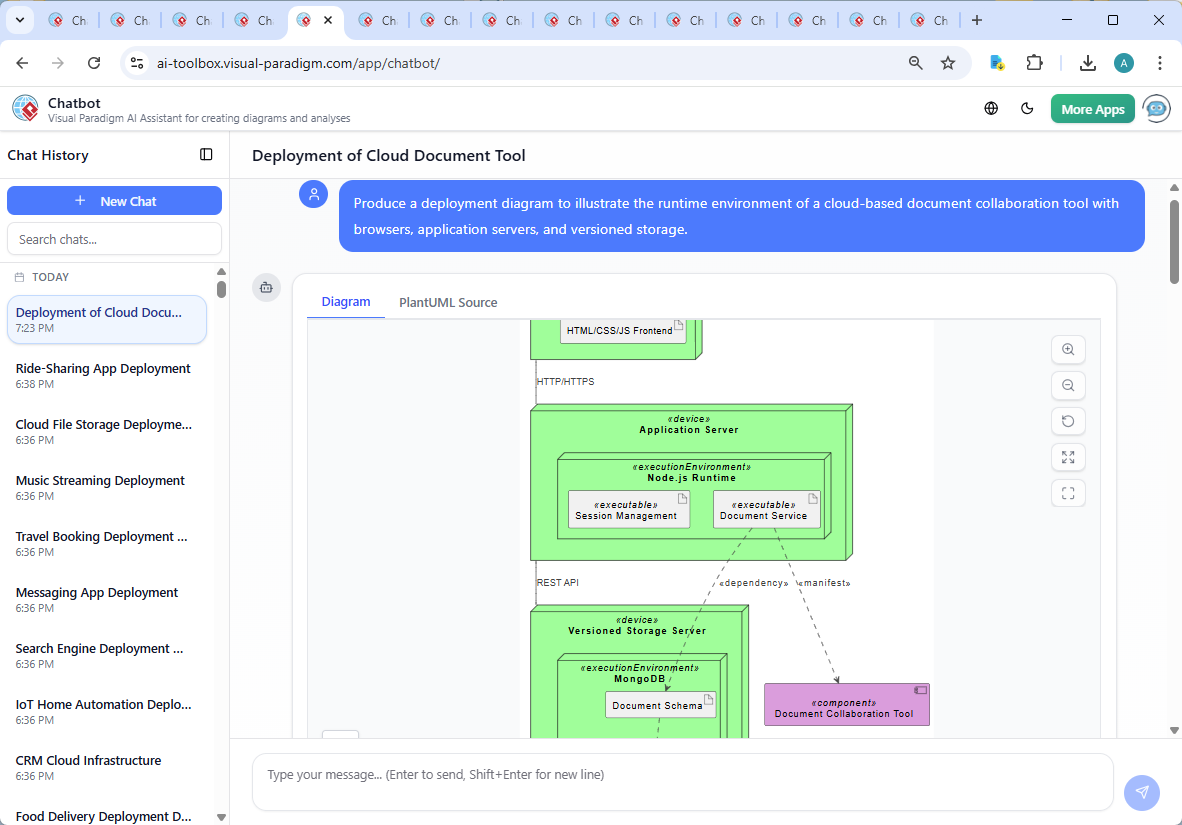Open the Chrome profile menu

[1124, 62]
